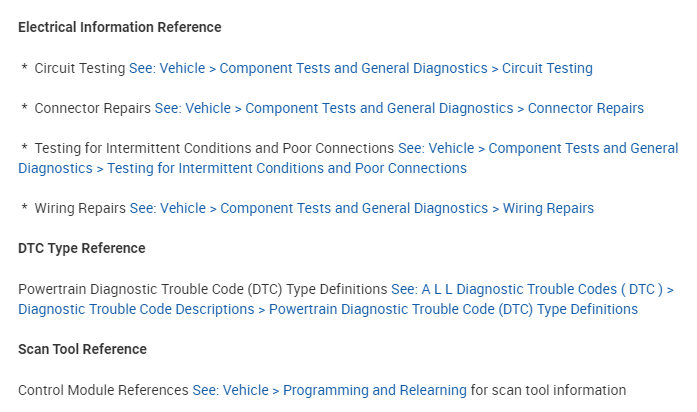
Task: Click the black Testing for Intermittent Conditions text
Action: coord(214,148)
